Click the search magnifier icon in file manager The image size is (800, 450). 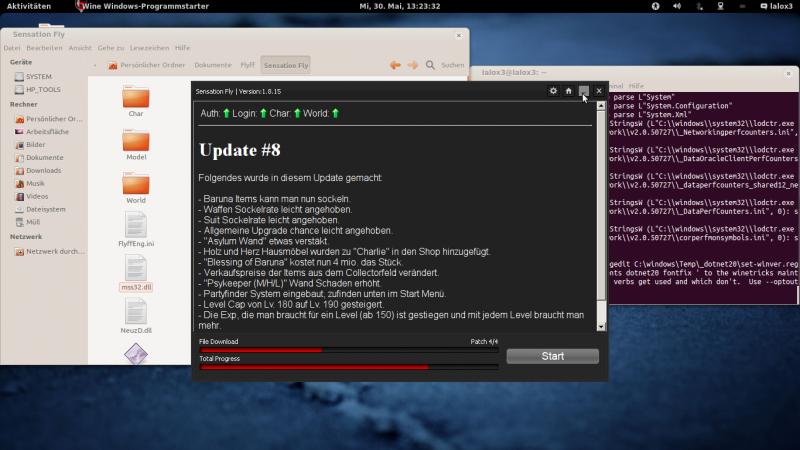(x=428, y=65)
